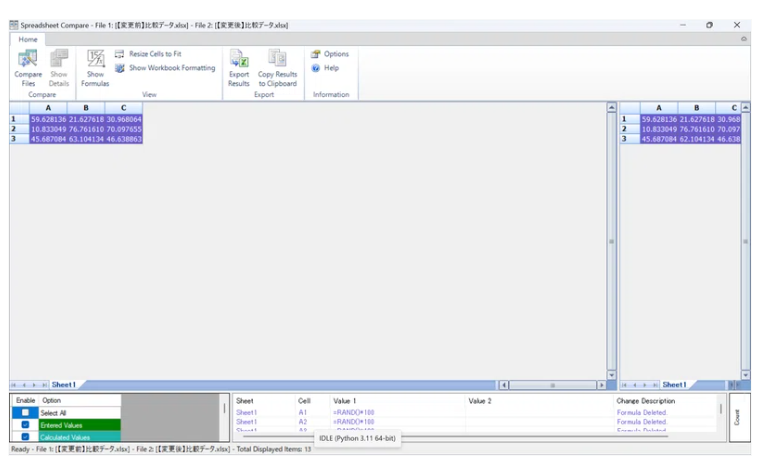Image resolution: width=767 pixels, height=458 pixels.
Task: Click cell 59.628136 in left pane
Action: click(x=48, y=119)
